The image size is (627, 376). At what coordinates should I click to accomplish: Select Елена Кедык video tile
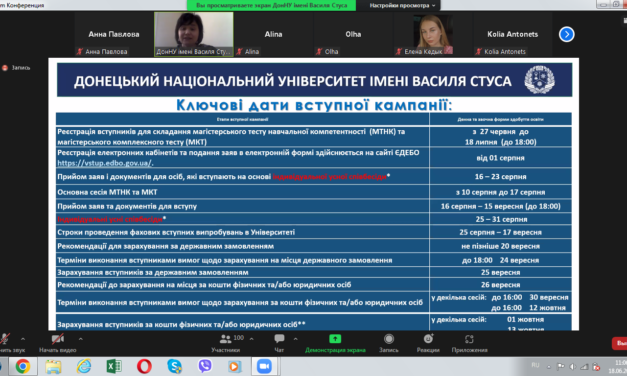(x=433, y=34)
